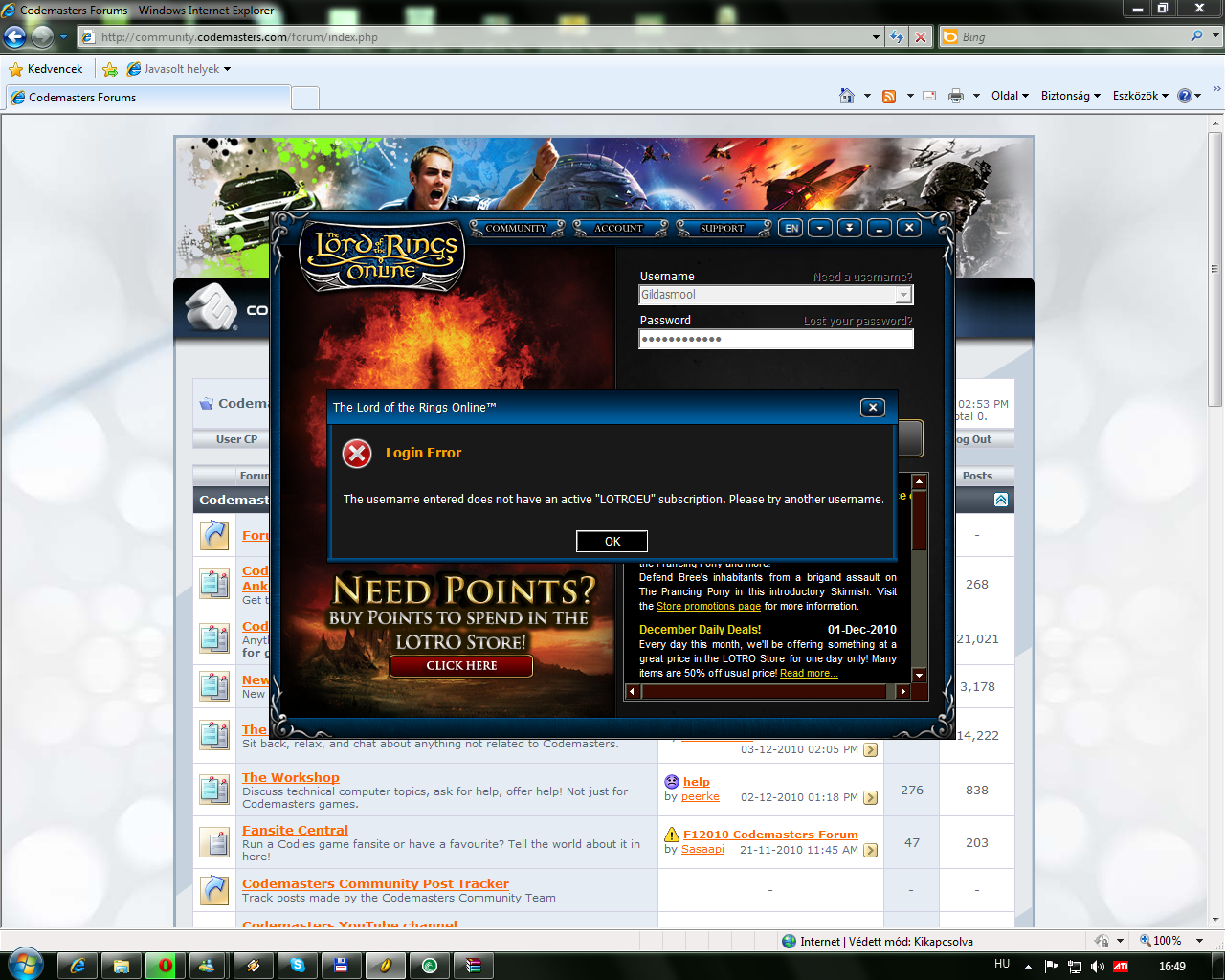Open the ACCOUNT tab in LOTRO launcher
Viewport: 1225px width, 980px height.
click(x=618, y=228)
